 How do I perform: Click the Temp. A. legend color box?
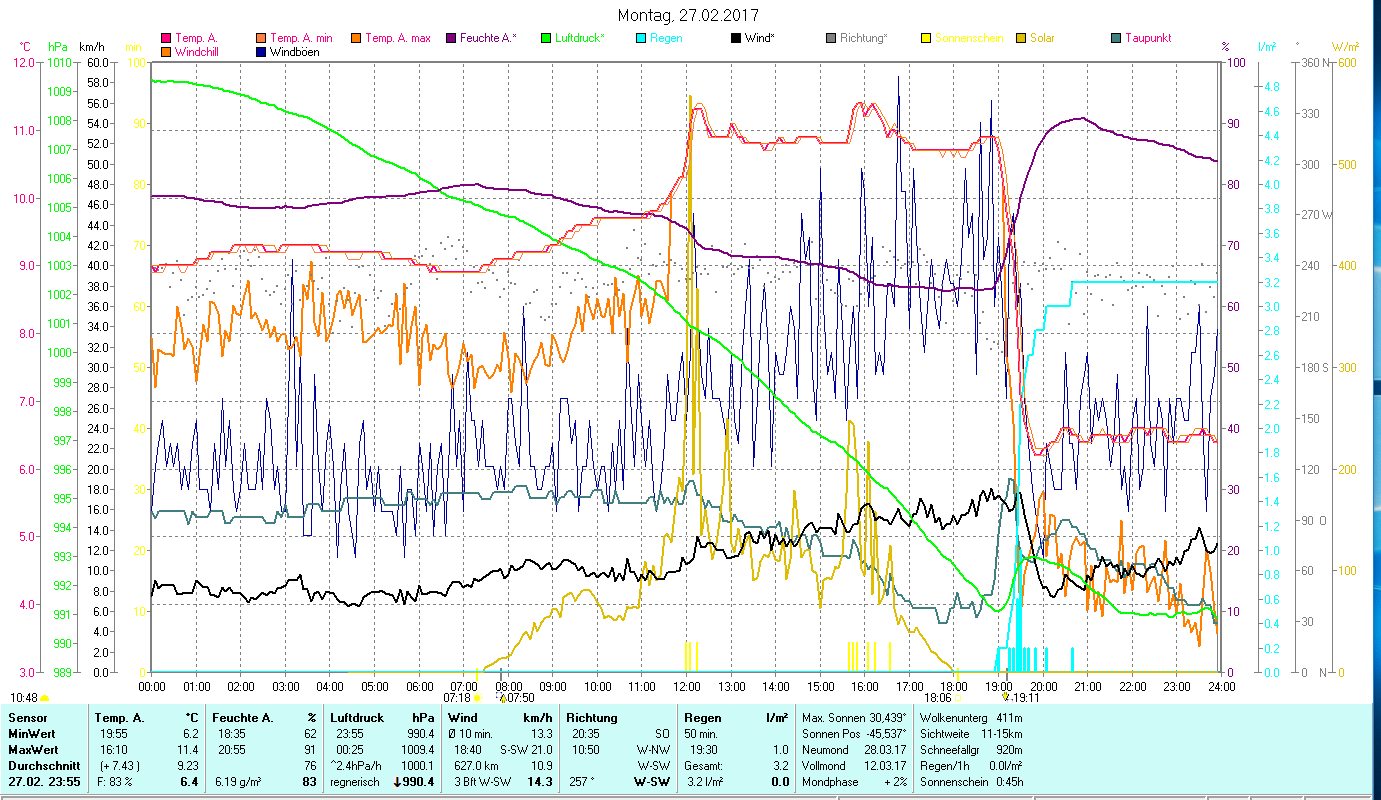click(166, 39)
